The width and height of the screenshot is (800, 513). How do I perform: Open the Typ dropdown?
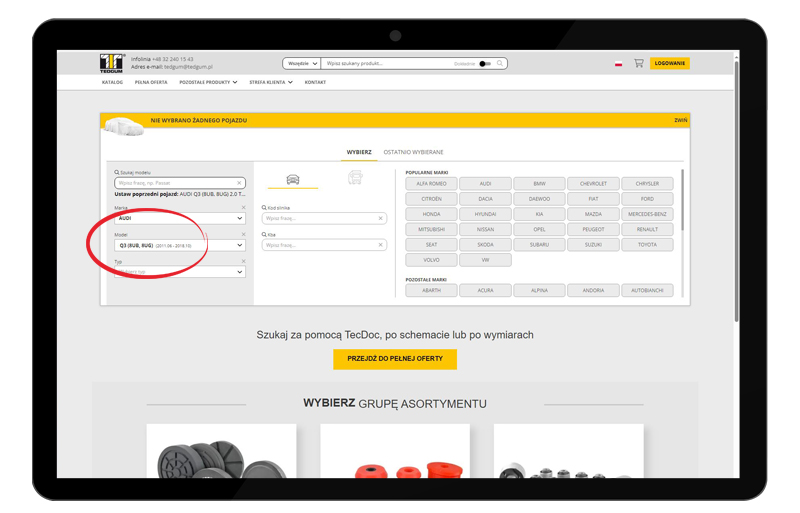180,272
